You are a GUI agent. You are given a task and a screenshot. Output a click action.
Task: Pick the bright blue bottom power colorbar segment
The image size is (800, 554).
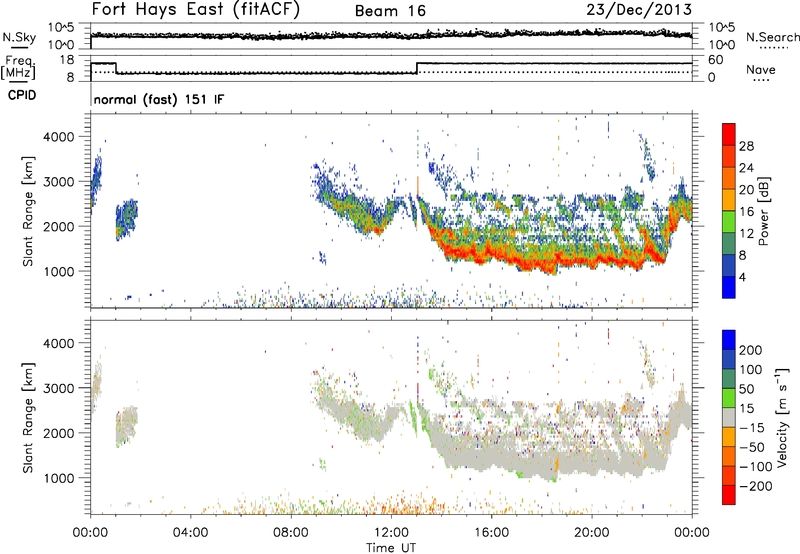coord(729,287)
